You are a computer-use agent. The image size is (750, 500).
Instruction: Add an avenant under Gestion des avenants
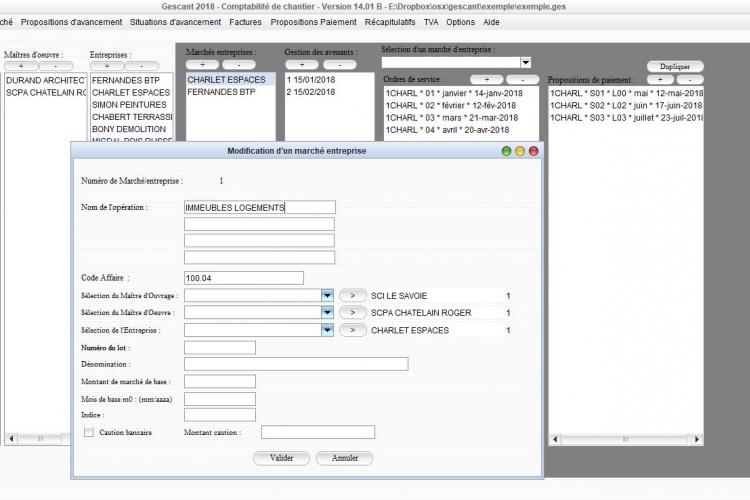302,65
